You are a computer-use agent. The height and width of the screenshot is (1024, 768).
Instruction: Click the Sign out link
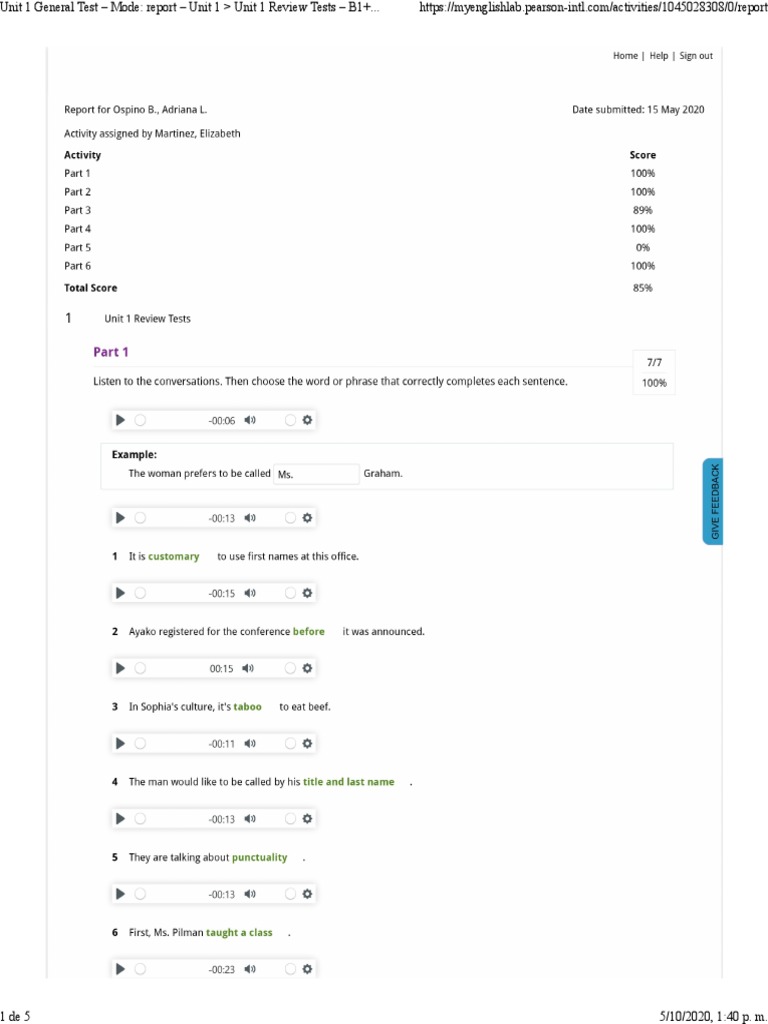tap(696, 56)
